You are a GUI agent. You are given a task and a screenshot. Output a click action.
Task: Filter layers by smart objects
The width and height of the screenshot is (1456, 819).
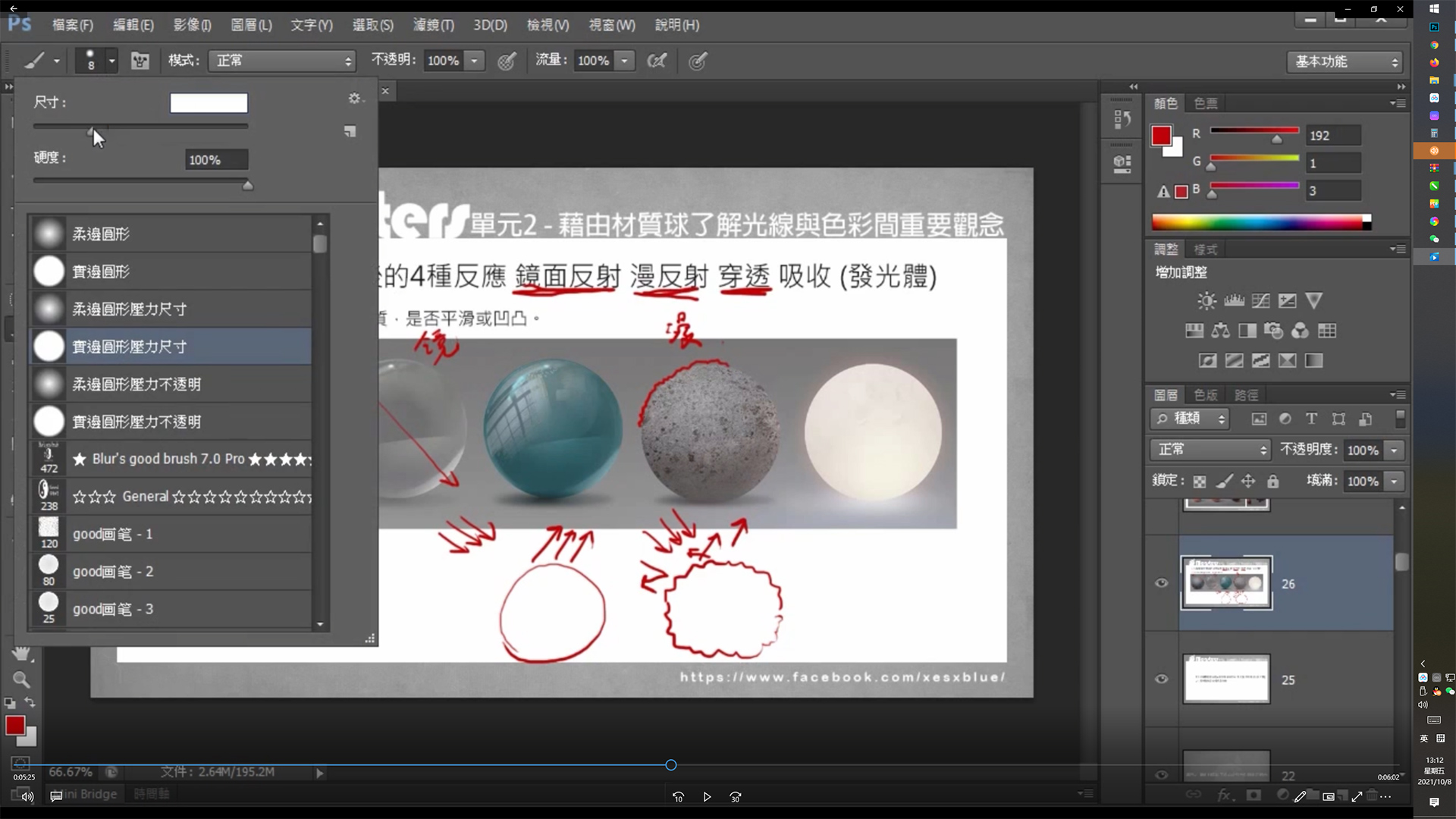click(1365, 419)
